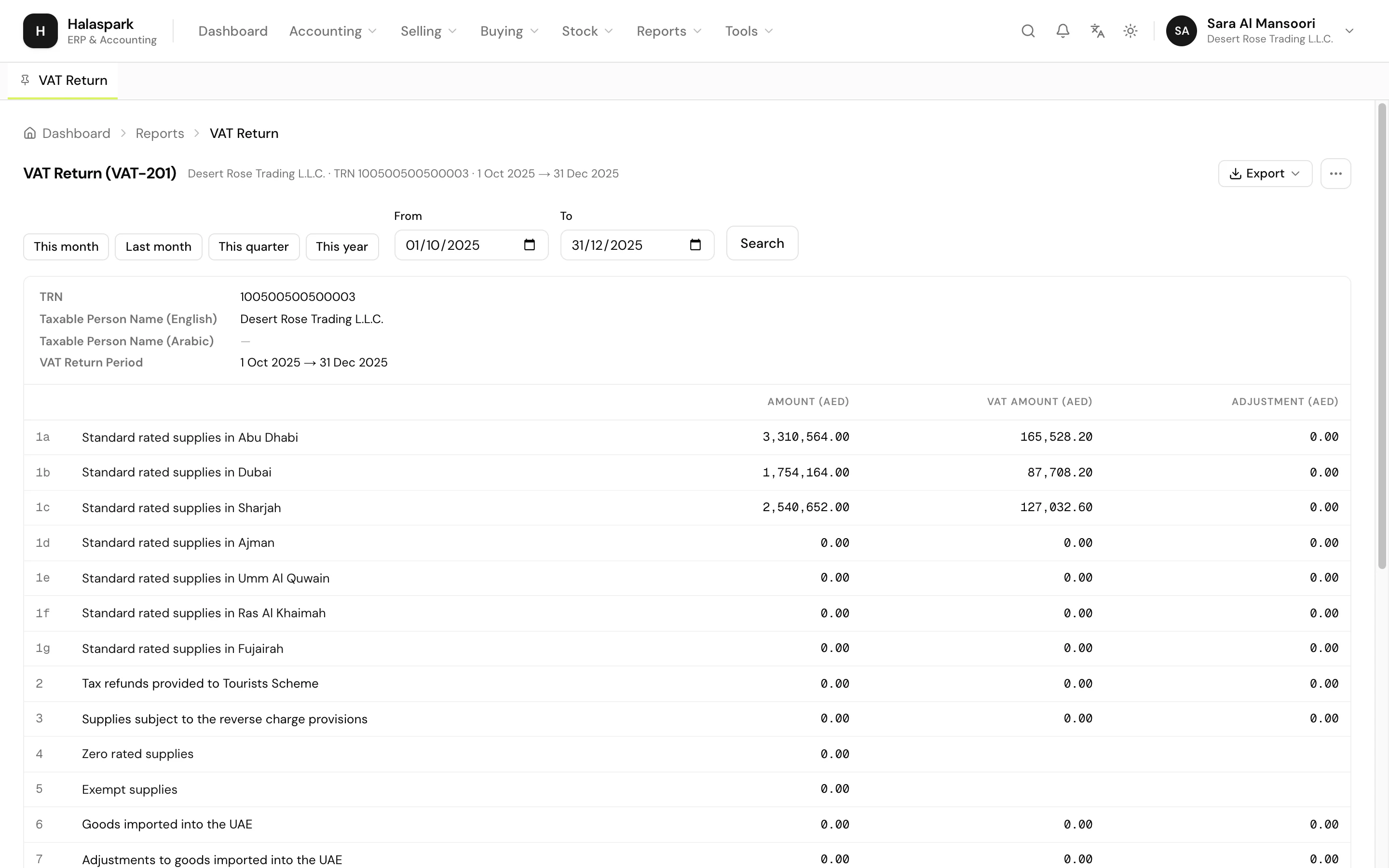Open calendar picker in From date field
Image resolution: width=1389 pixels, height=868 pixels.
(x=529, y=245)
